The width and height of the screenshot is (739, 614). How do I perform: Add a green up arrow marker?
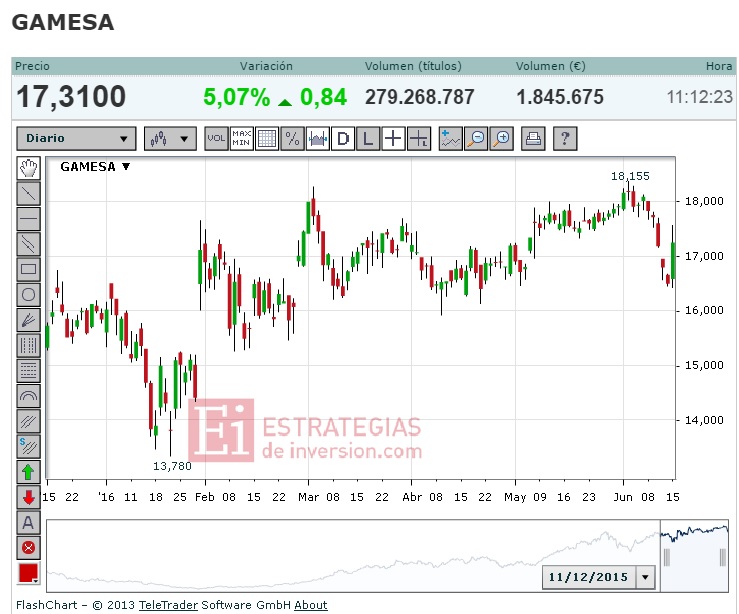28,472
